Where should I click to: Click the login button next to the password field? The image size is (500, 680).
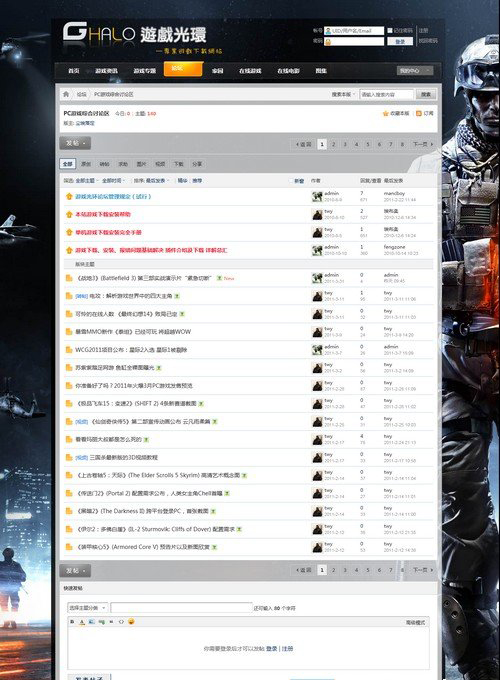(x=400, y=41)
